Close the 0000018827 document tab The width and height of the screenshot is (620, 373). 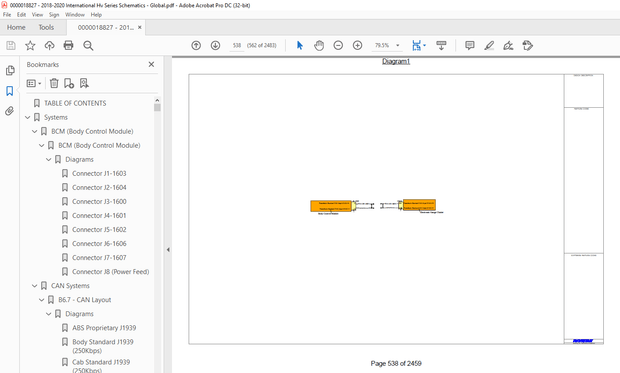click(140, 27)
